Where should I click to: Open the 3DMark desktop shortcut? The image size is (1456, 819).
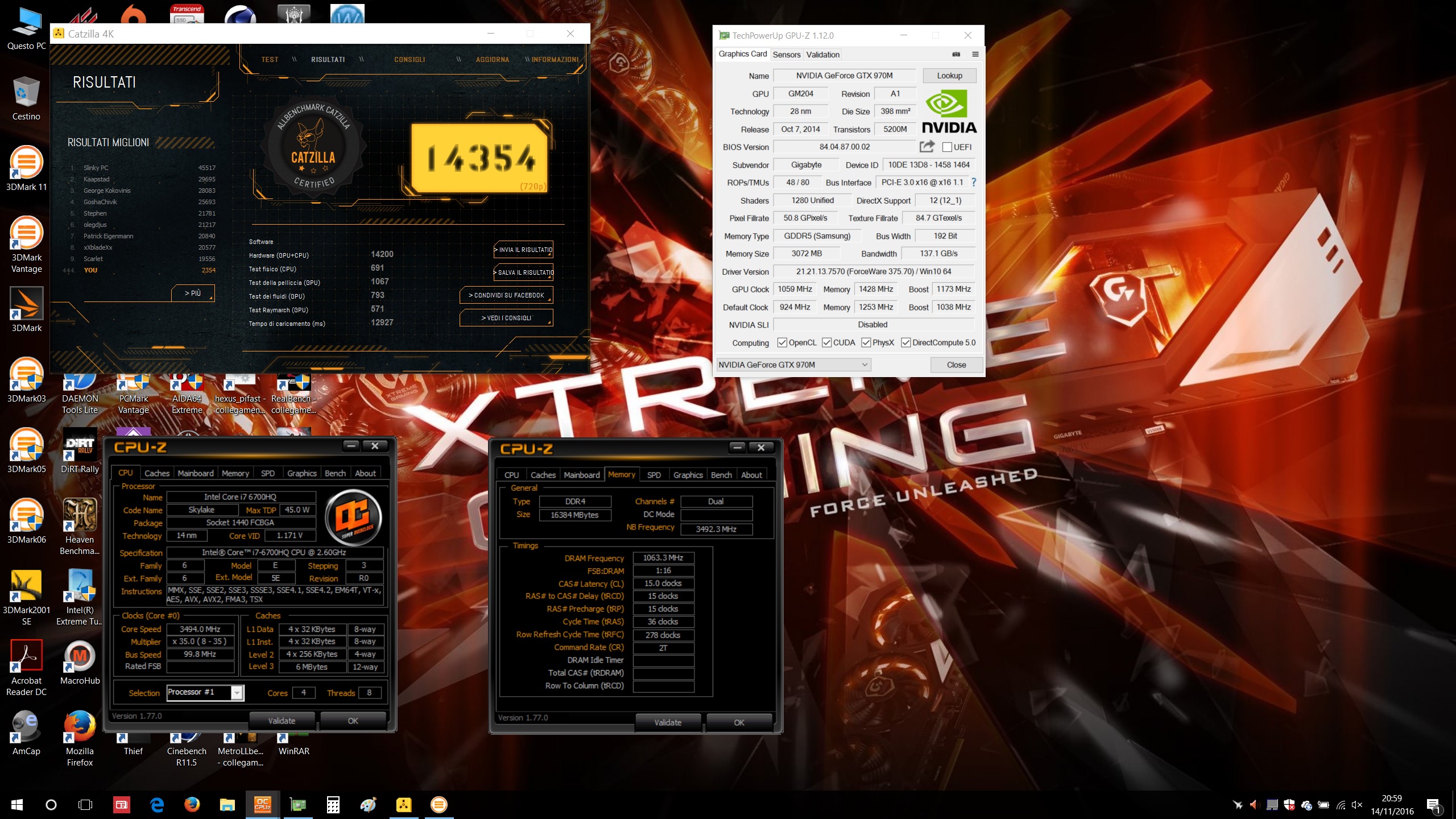pyautogui.click(x=26, y=311)
